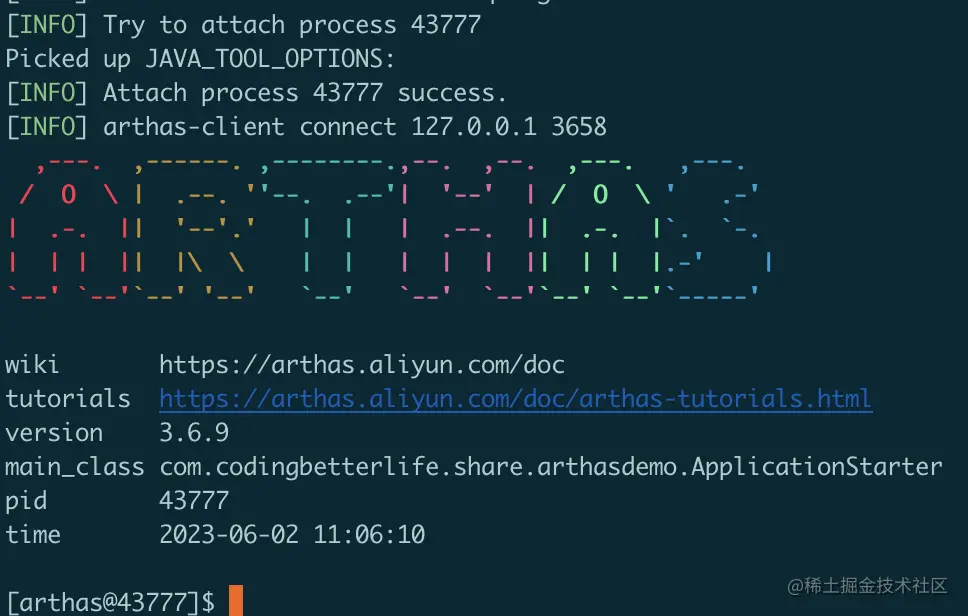This screenshot has width=968, height=616.
Task: Select the time value 2023-06-02 11:06:10
Action: click(292, 535)
